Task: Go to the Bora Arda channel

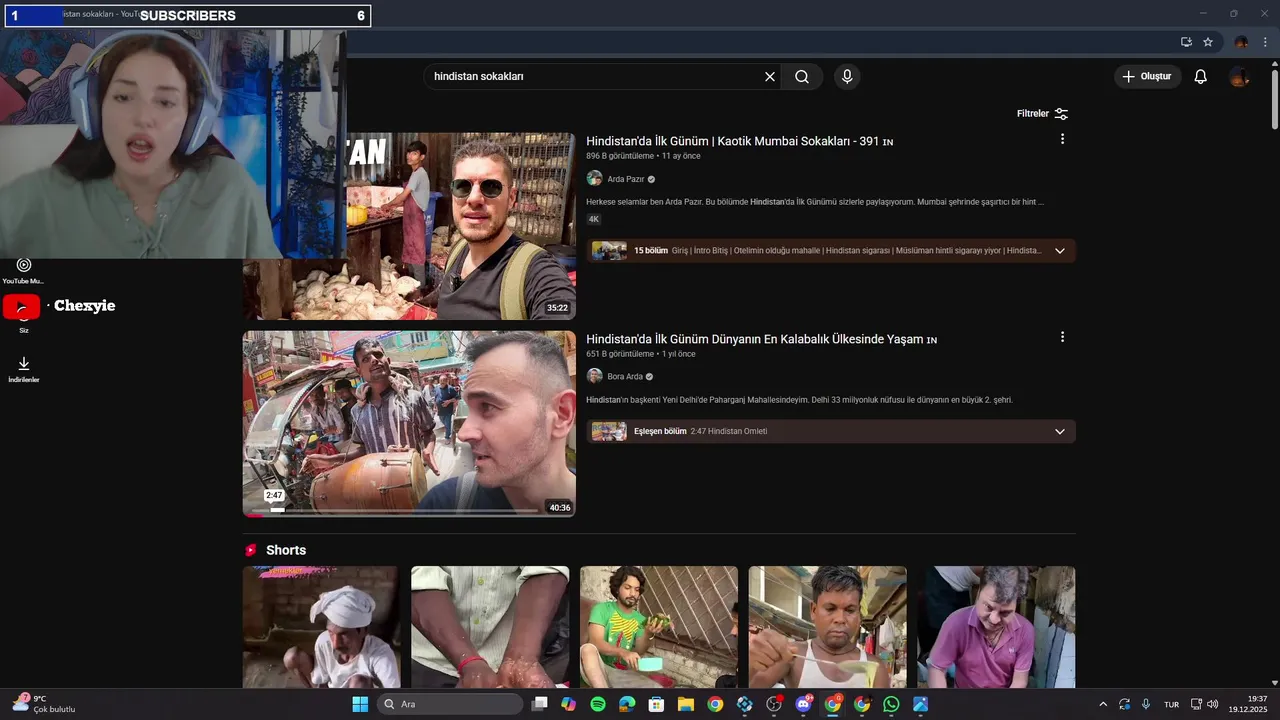Action: click(x=625, y=377)
